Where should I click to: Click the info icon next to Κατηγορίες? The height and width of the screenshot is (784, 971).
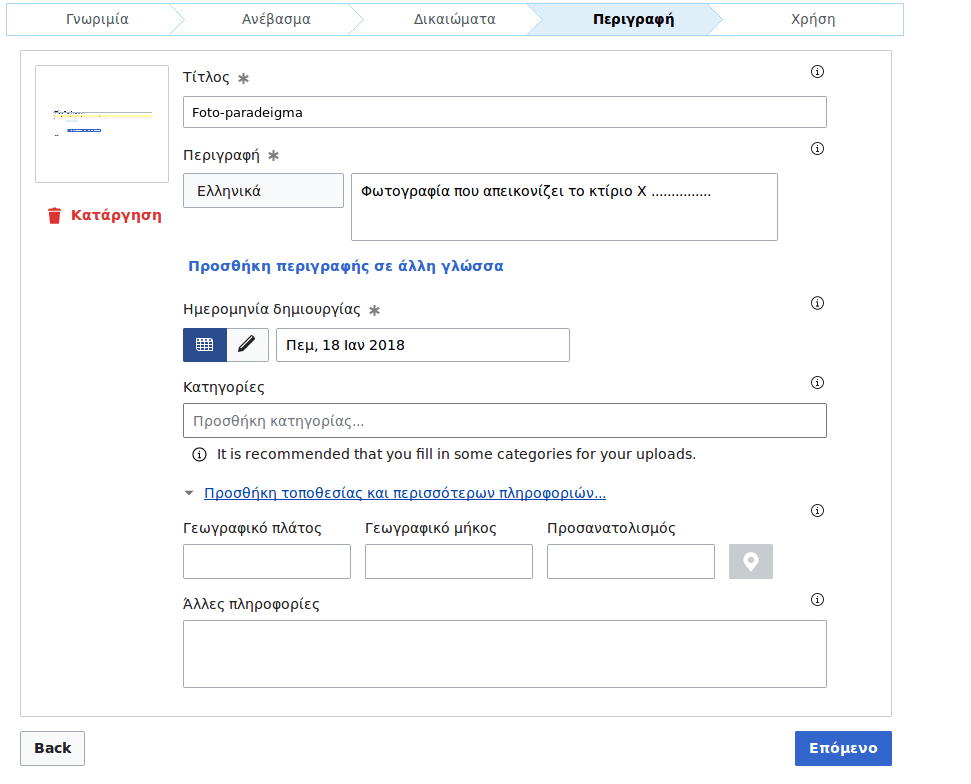coord(817,383)
